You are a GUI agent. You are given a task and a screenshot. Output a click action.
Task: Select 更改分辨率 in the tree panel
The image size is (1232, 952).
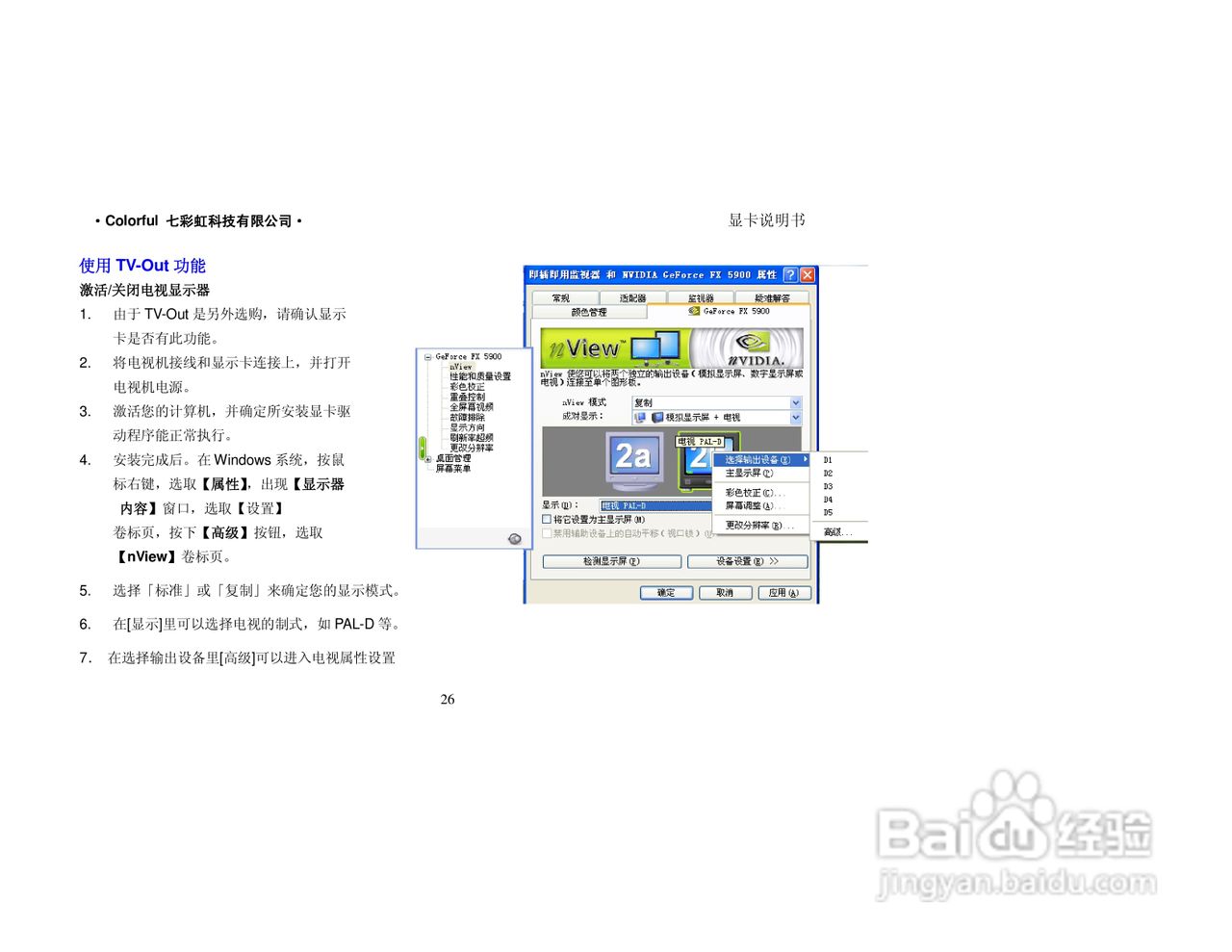pyautogui.click(x=472, y=448)
